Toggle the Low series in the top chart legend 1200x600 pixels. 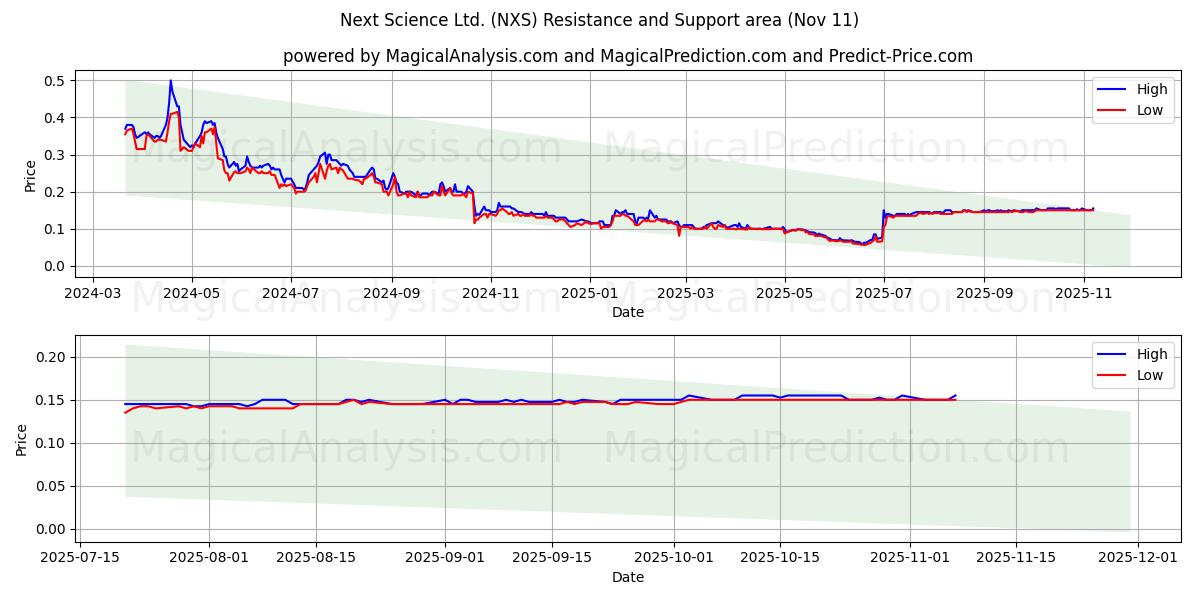pyautogui.click(x=1150, y=109)
